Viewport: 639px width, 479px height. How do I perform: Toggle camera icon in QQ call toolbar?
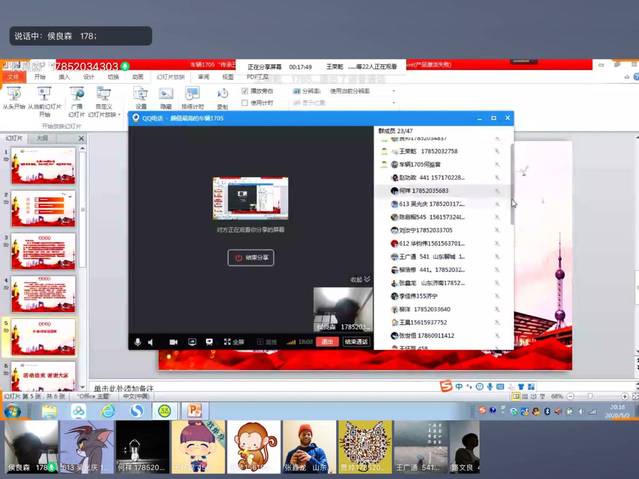(x=172, y=341)
